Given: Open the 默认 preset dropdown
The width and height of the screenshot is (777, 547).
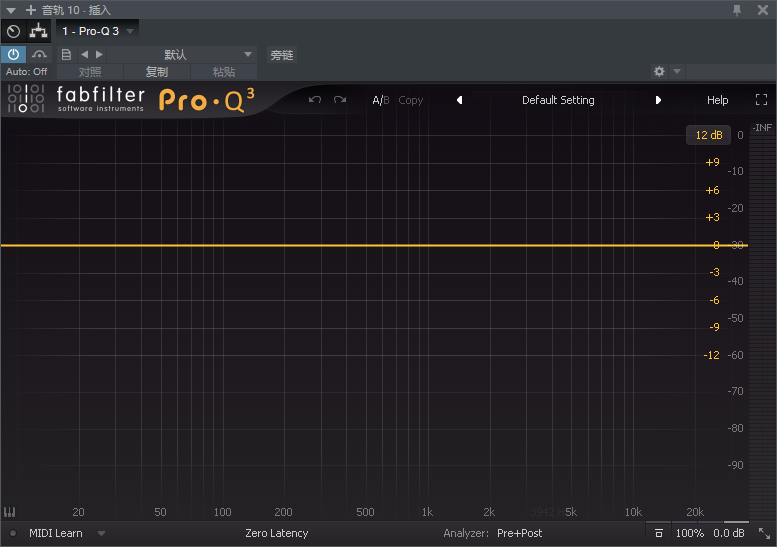Looking at the screenshot, I should pos(181,55).
